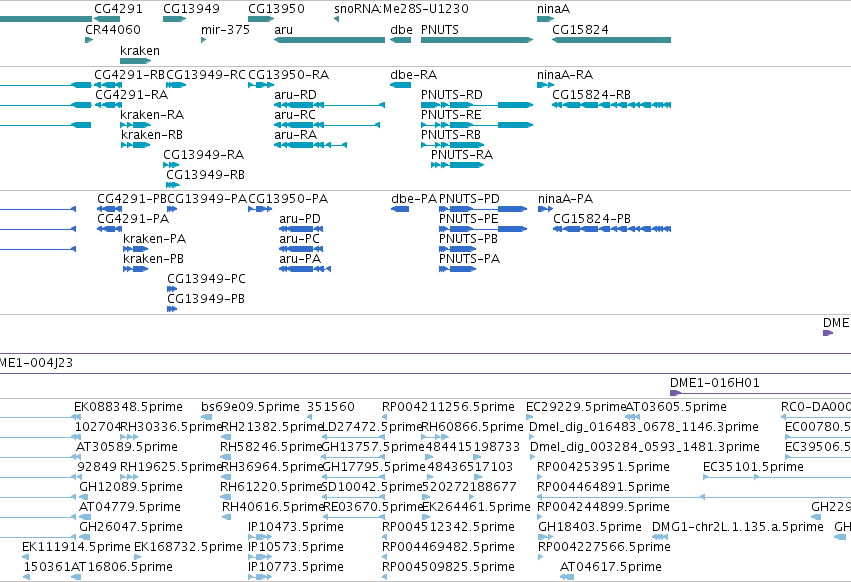Image resolution: width=851 pixels, height=582 pixels.
Task: Select the CR44060 gene label
Action: click(113, 29)
